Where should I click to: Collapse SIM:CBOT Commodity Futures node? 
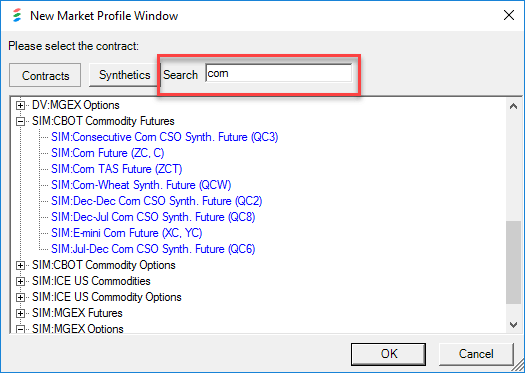click(20, 122)
